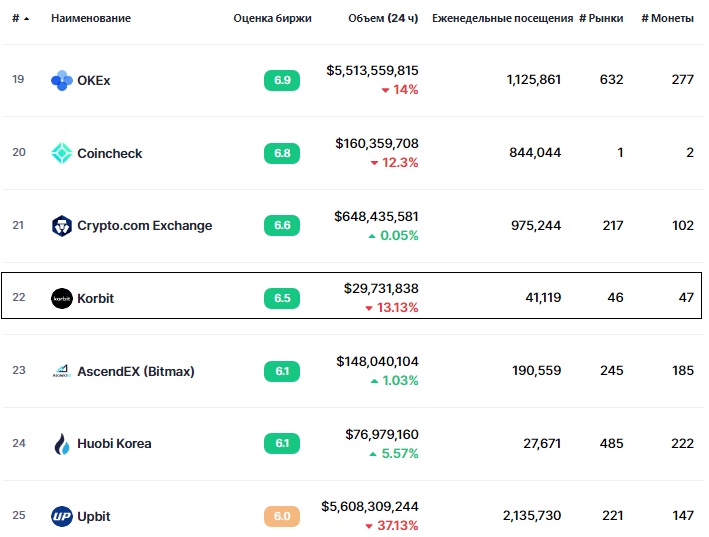Click the OKEx exchange logo icon
The height and width of the screenshot is (537, 709).
[x=61, y=80]
